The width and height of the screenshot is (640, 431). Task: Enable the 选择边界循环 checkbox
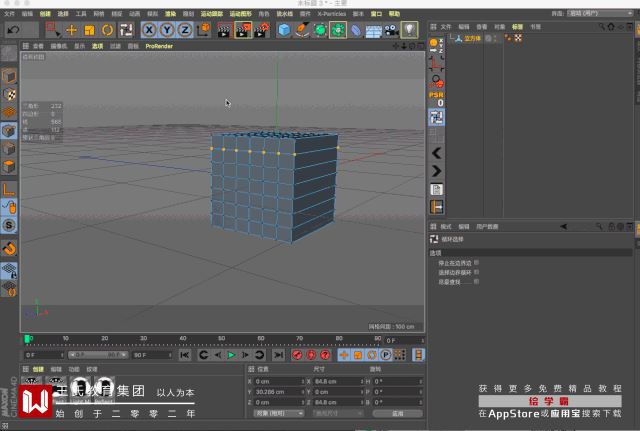(477, 272)
